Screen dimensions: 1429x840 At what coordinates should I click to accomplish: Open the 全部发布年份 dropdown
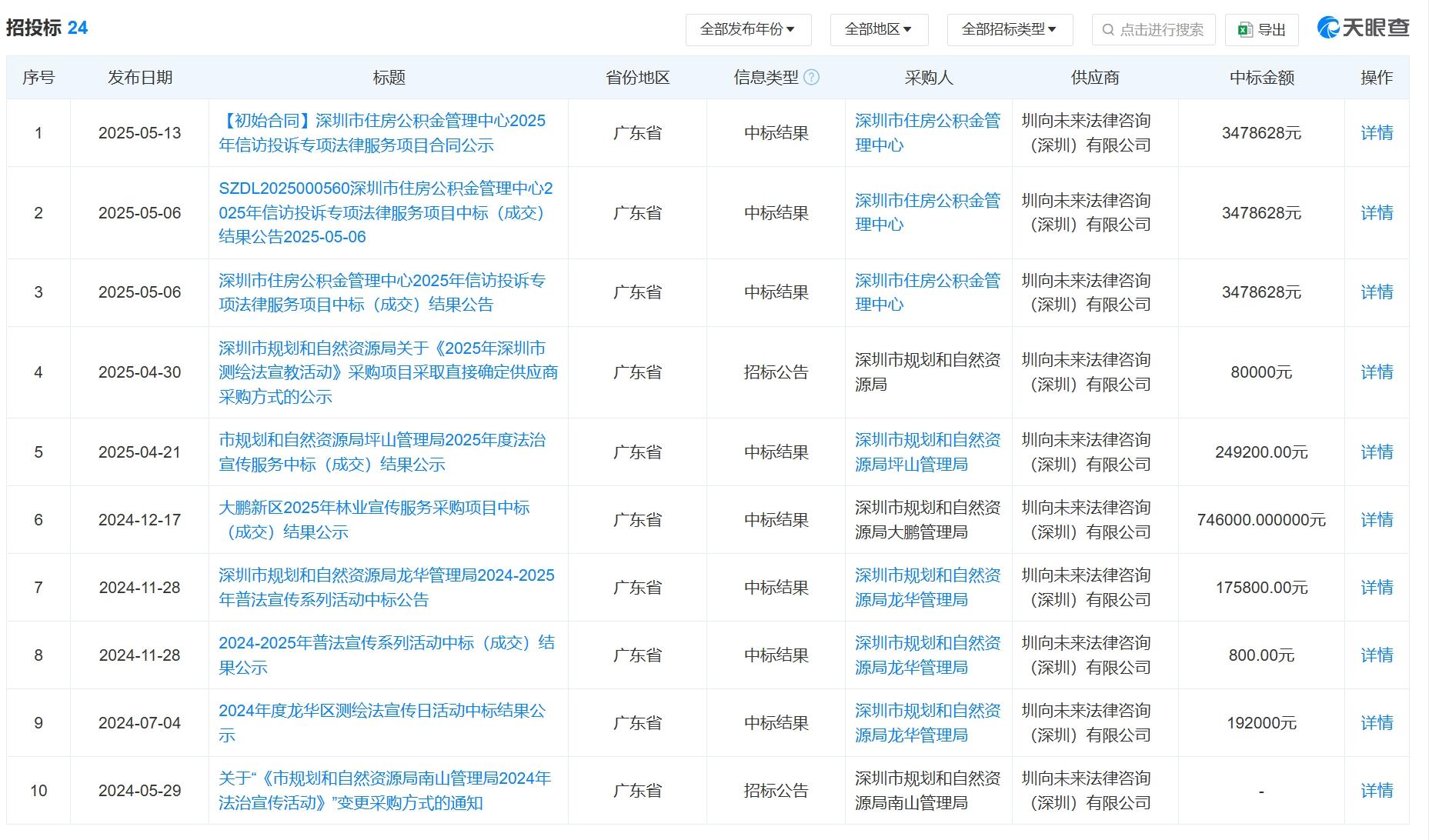(x=746, y=29)
